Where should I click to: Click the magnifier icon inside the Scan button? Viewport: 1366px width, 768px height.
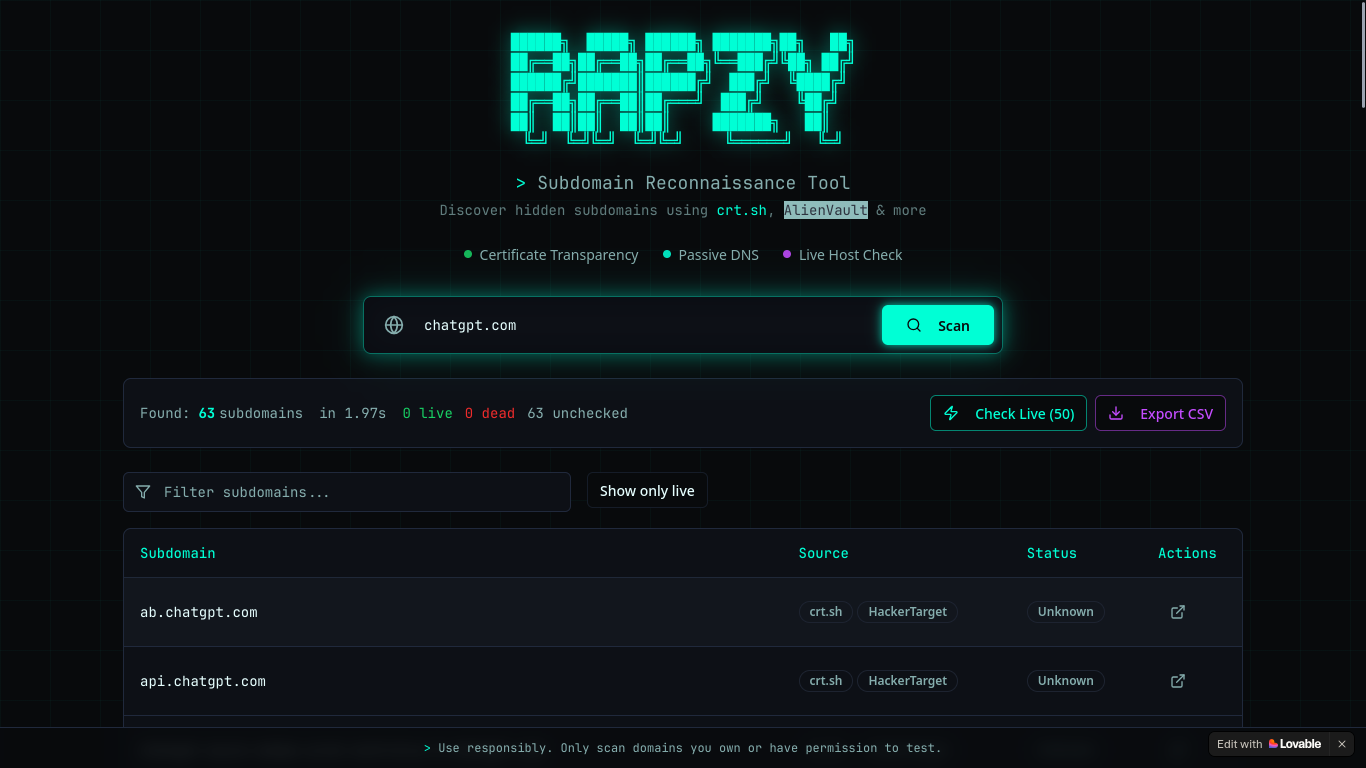pyautogui.click(x=913, y=325)
